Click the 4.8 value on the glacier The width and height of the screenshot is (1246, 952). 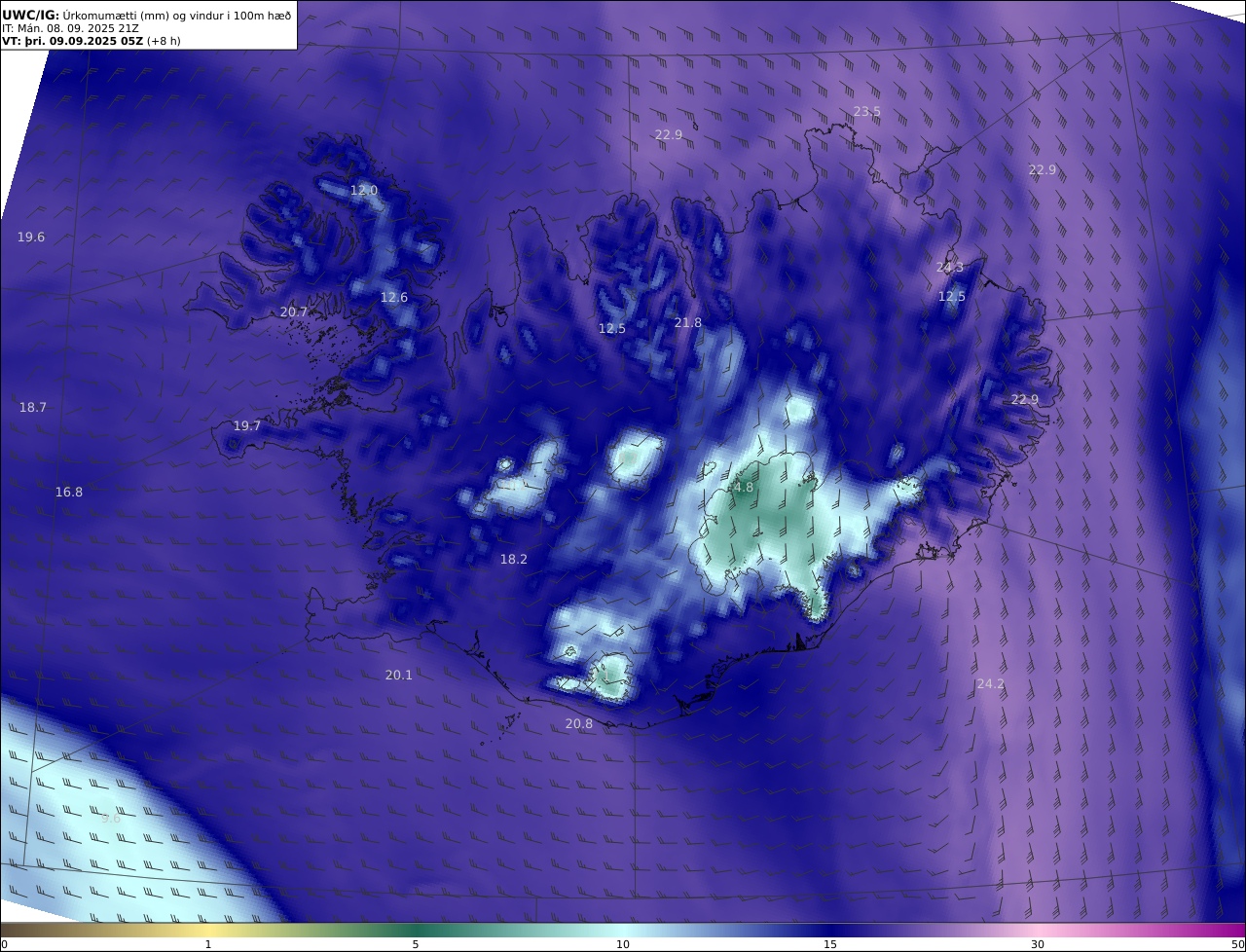click(x=743, y=488)
